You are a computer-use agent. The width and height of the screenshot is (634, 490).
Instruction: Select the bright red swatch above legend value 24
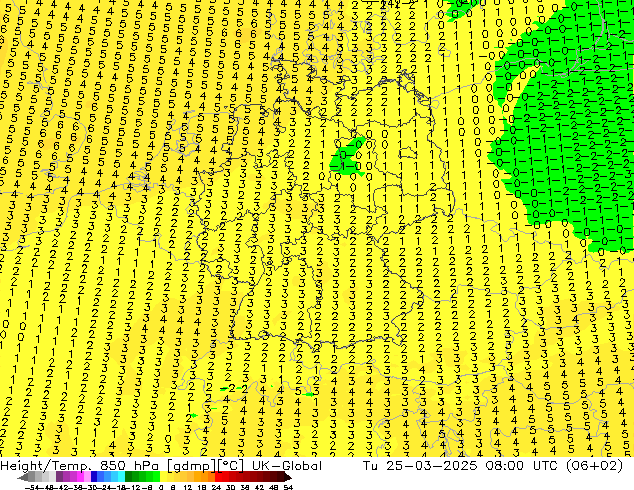tap(218, 477)
